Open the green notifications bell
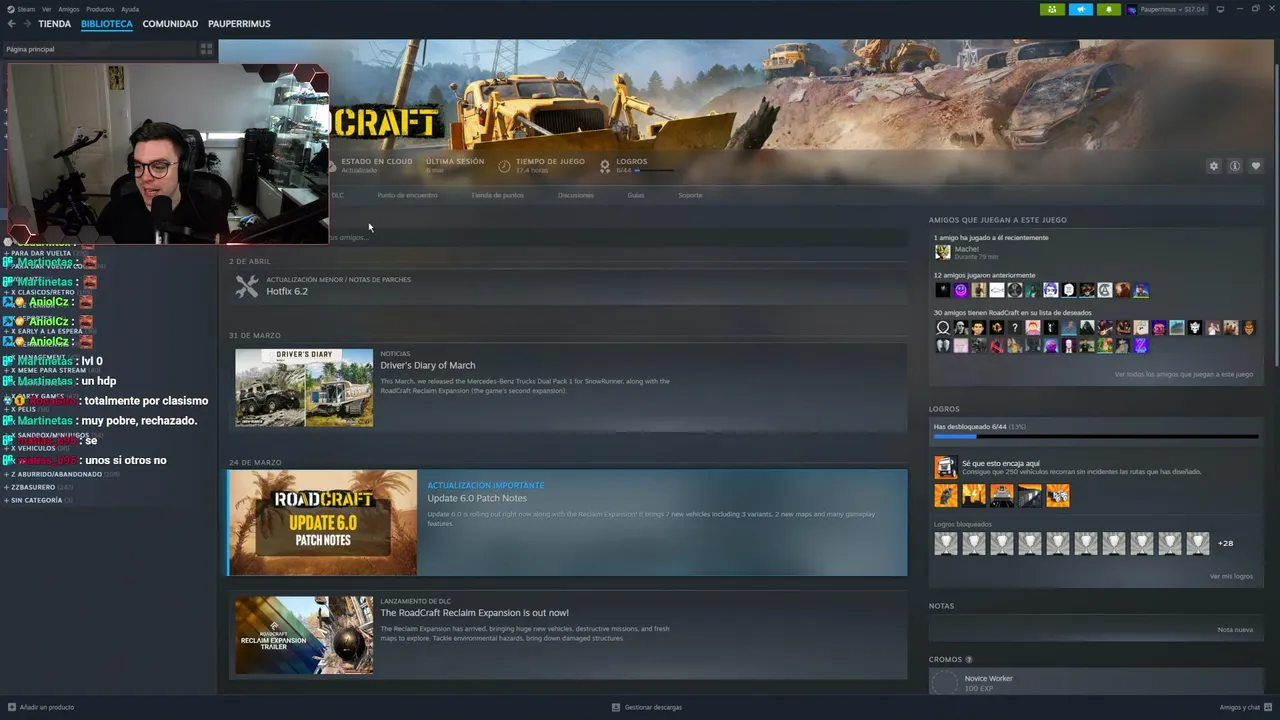The height and width of the screenshot is (720, 1280). click(1108, 9)
